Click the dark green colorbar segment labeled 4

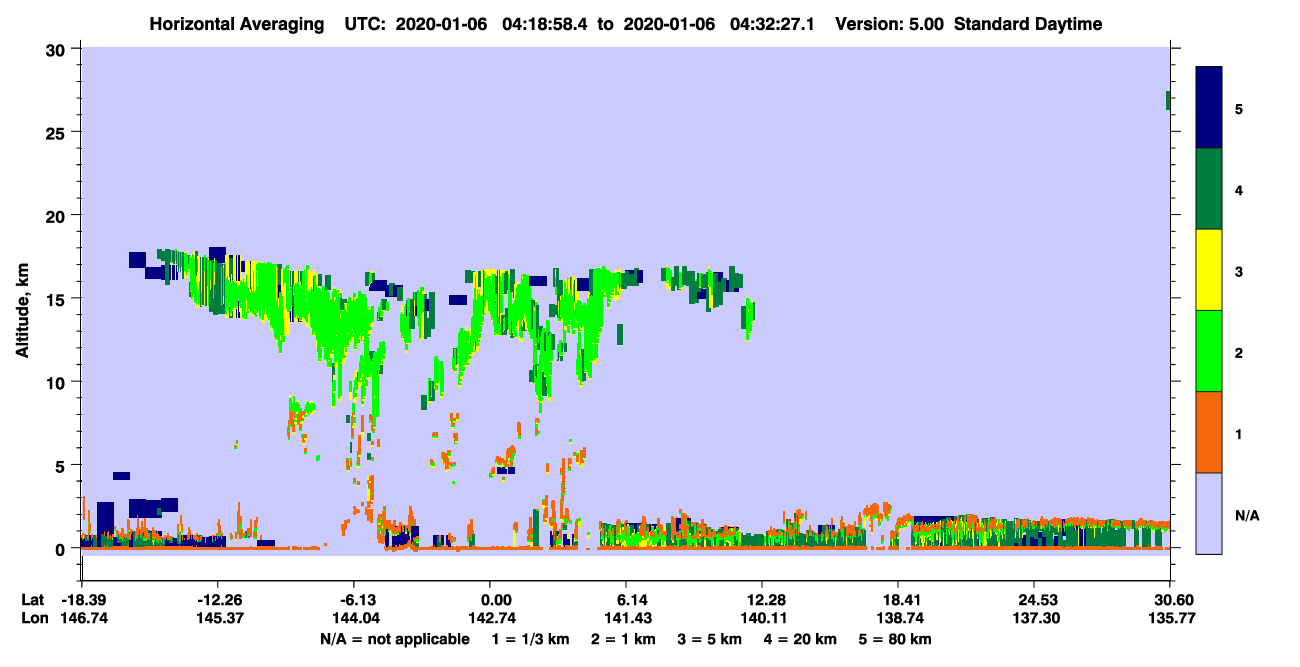tap(1209, 189)
